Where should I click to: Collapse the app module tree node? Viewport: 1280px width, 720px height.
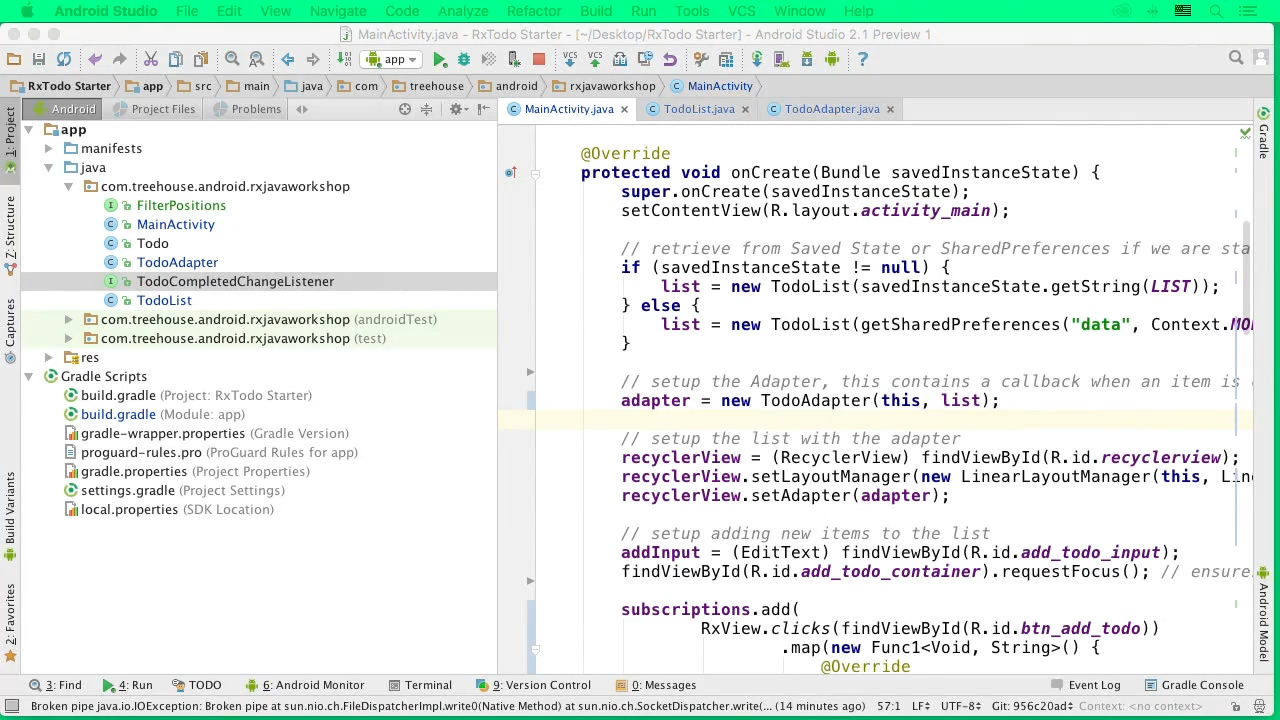[x=29, y=129]
